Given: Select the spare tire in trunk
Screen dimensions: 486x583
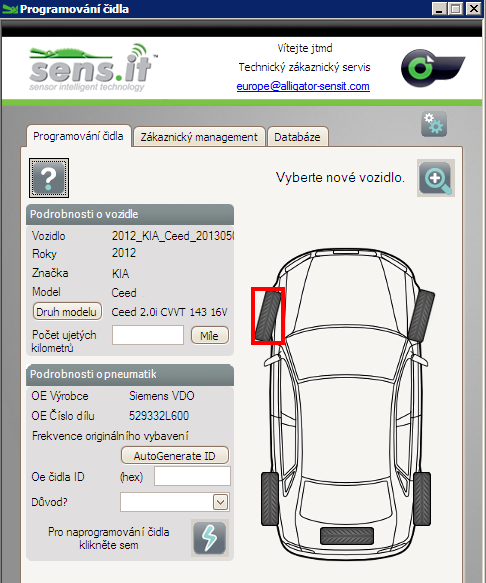Looking at the screenshot, I should [347, 536].
